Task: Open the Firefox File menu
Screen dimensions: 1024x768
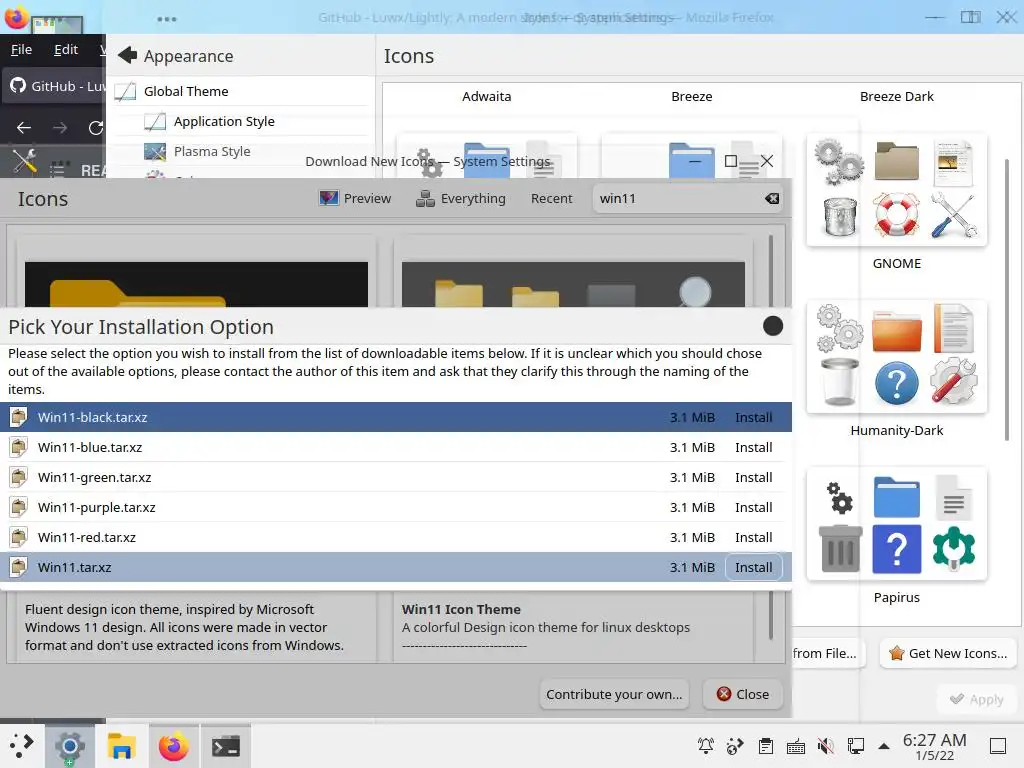Action: [22, 50]
